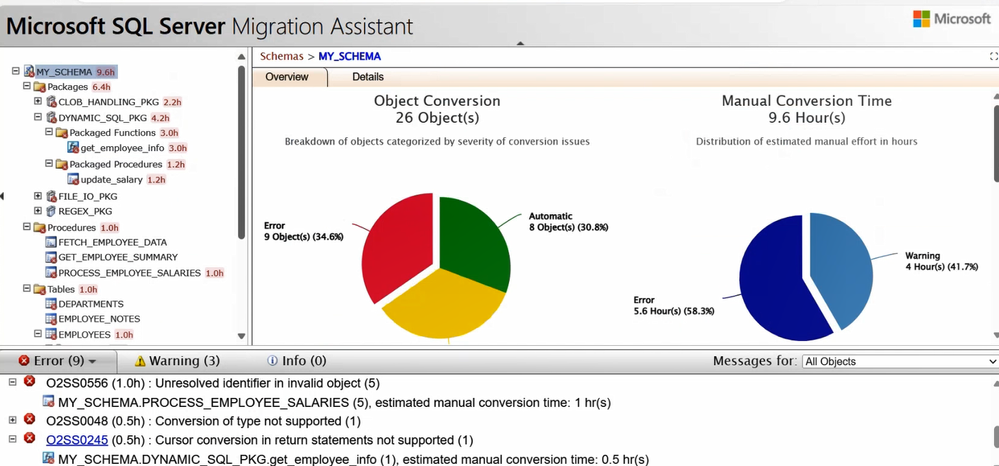The image size is (999, 466).
Task: Click the Tables folder icon
Action: tap(40, 289)
